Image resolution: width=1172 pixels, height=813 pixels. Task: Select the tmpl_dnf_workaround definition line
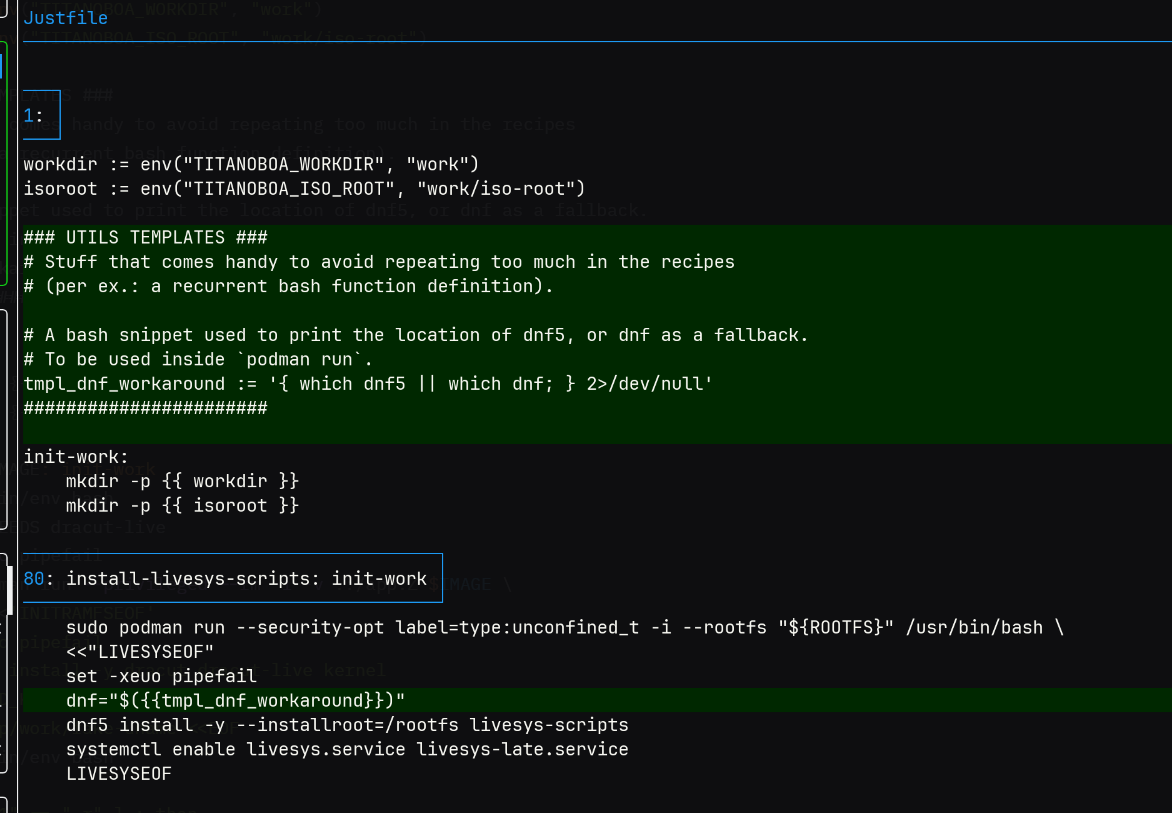[368, 384]
